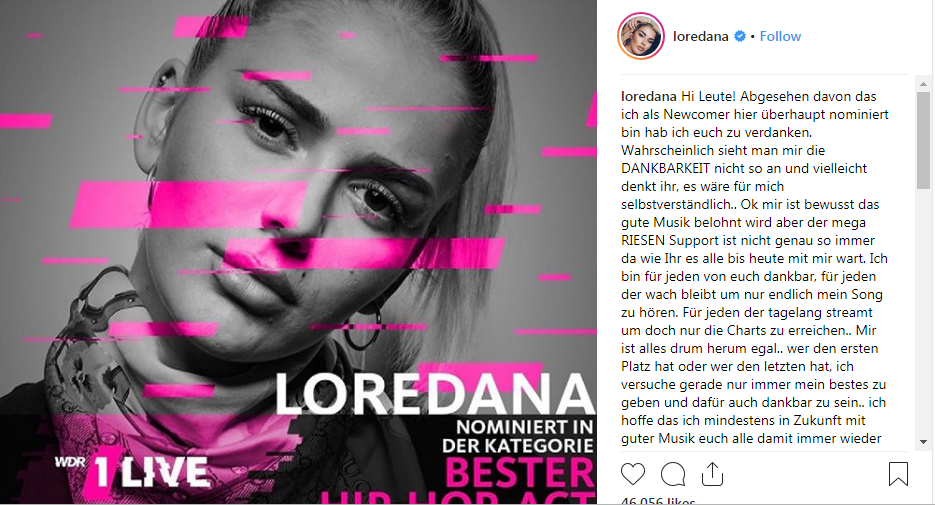Open the loredana username in the post header
Screen dimensions: 935x506
click(701, 36)
